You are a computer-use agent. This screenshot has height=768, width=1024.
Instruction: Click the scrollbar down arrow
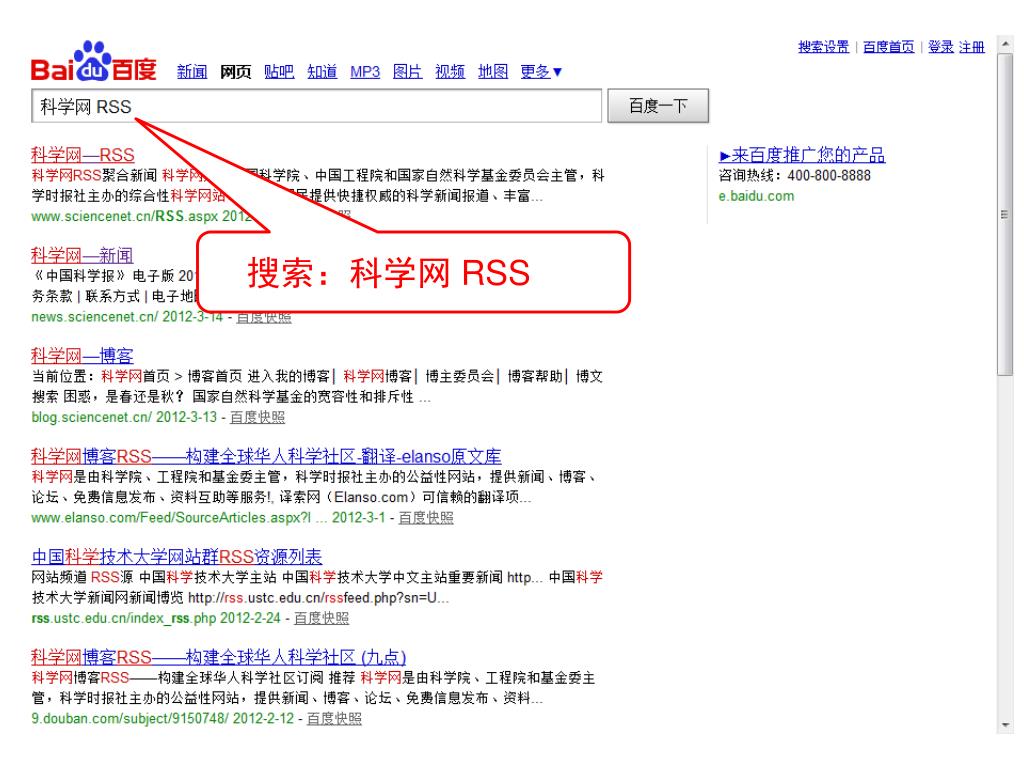(x=1006, y=725)
